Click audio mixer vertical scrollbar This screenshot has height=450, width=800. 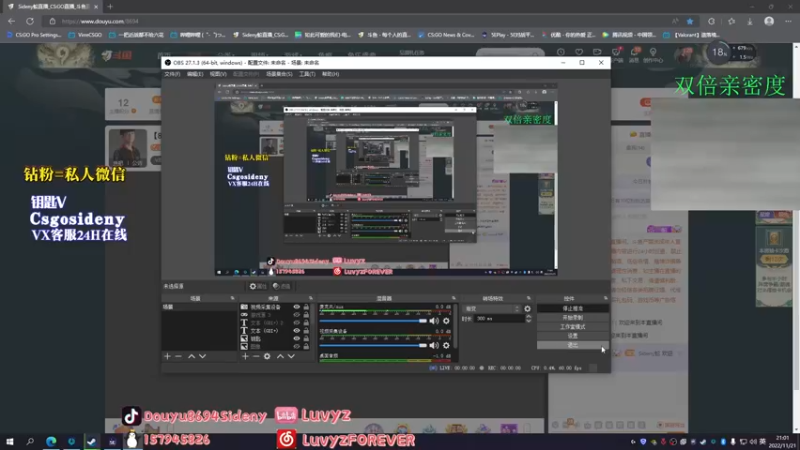[455, 327]
